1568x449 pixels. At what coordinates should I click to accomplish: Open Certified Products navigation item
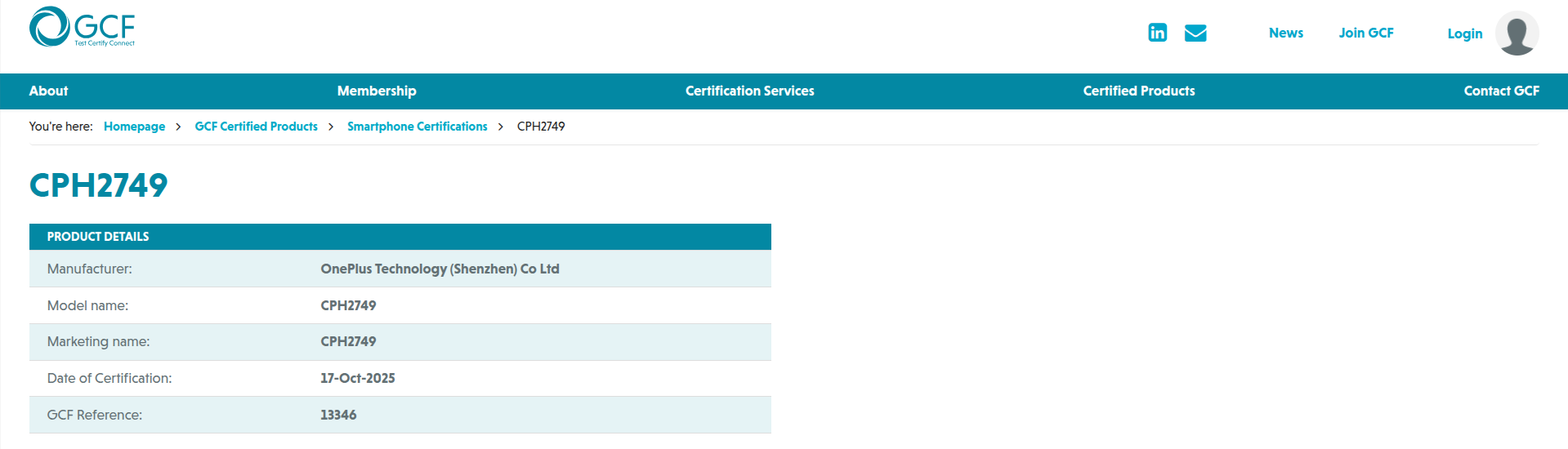[1138, 91]
